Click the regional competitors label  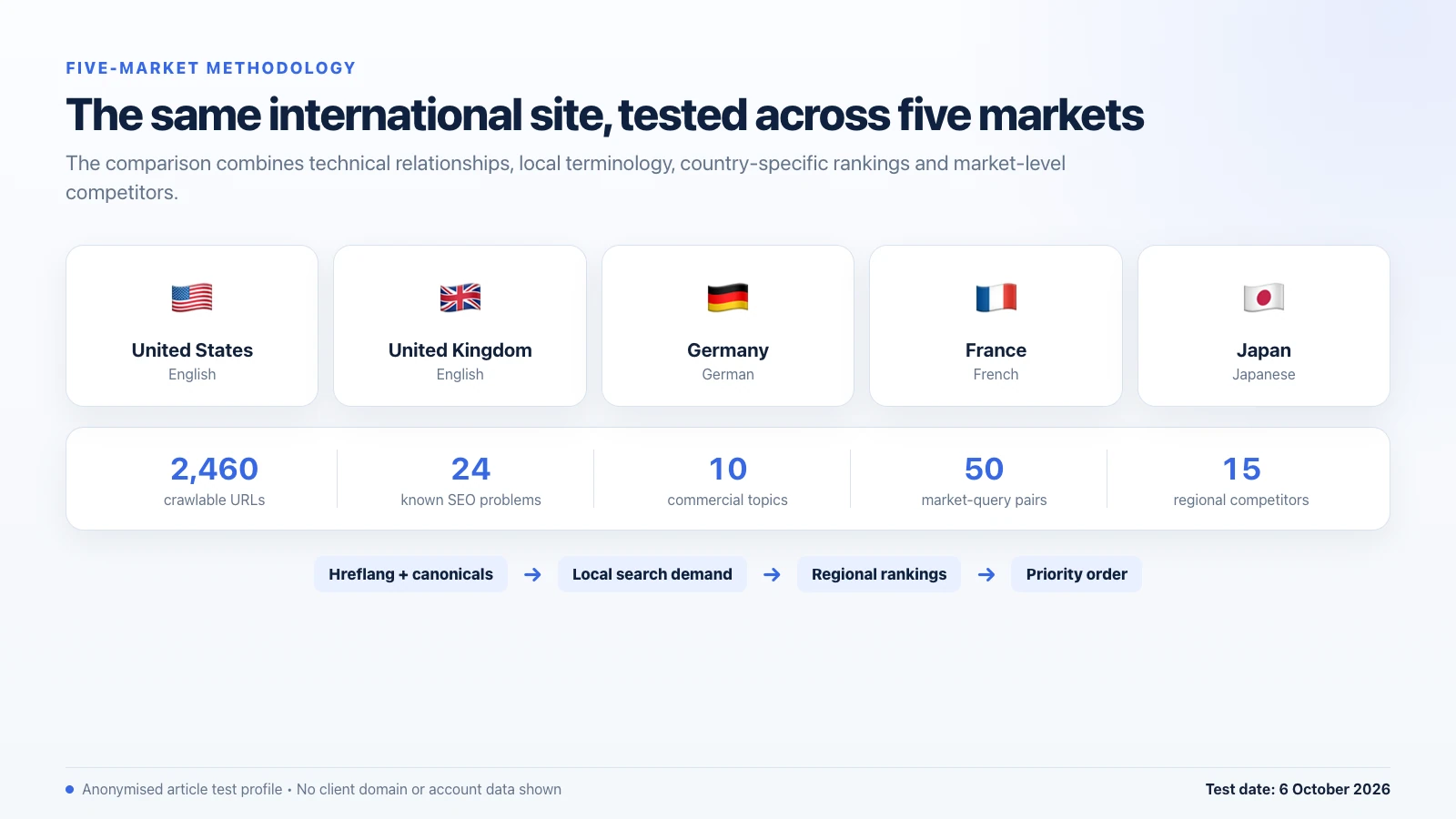(x=1241, y=500)
